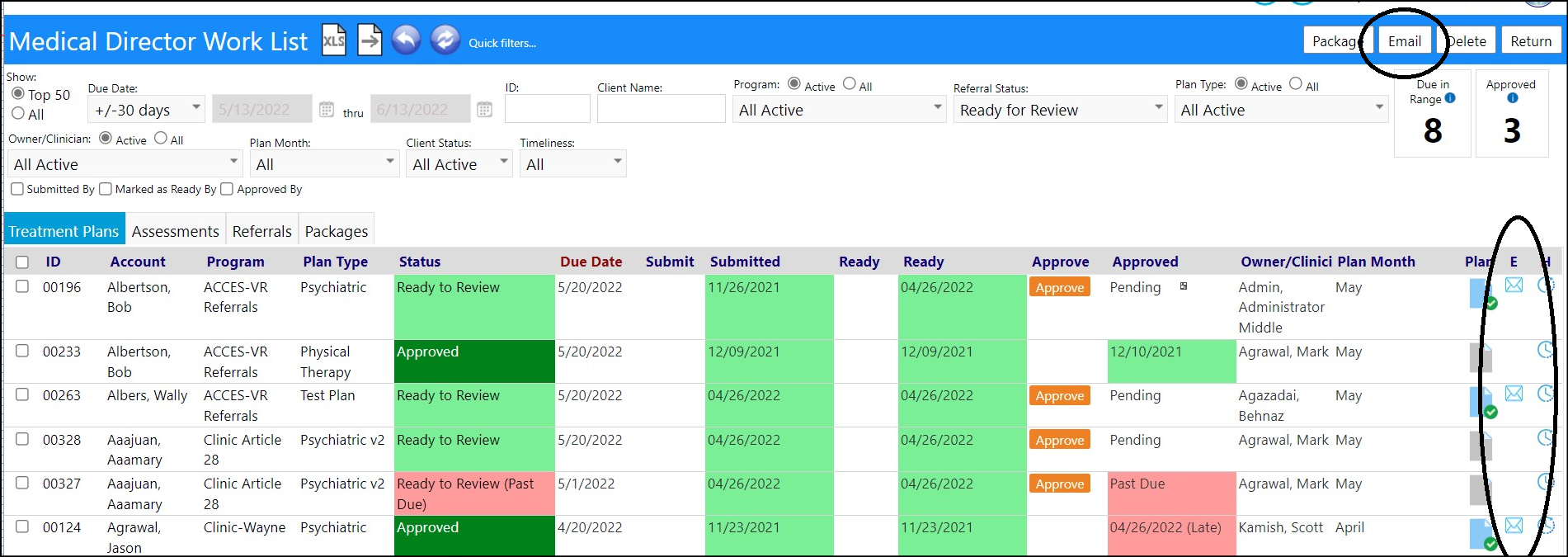Select the Top 50 show option
The width and height of the screenshot is (1568, 557).
(x=18, y=94)
